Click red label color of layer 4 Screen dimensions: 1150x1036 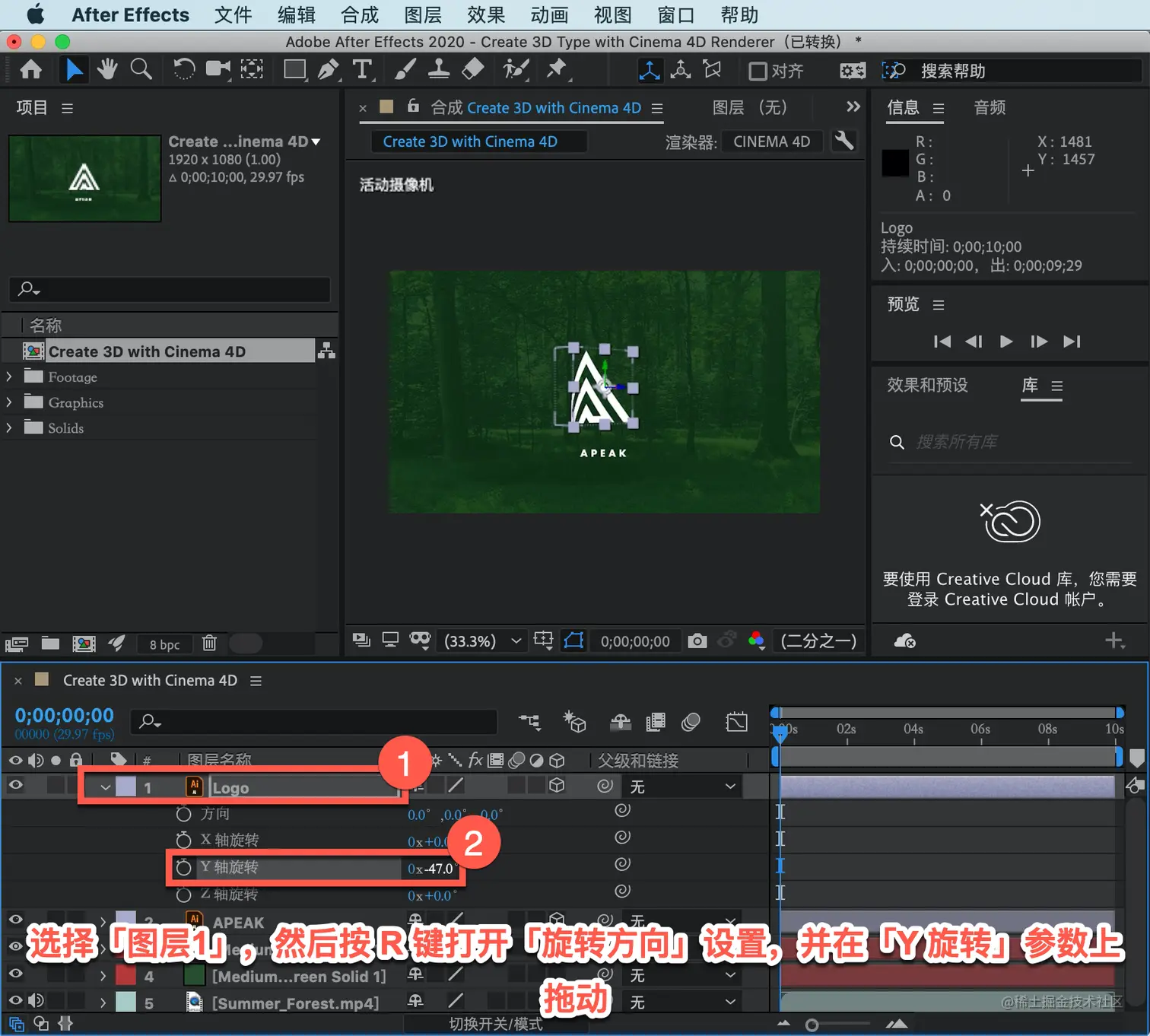tap(125, 975)
